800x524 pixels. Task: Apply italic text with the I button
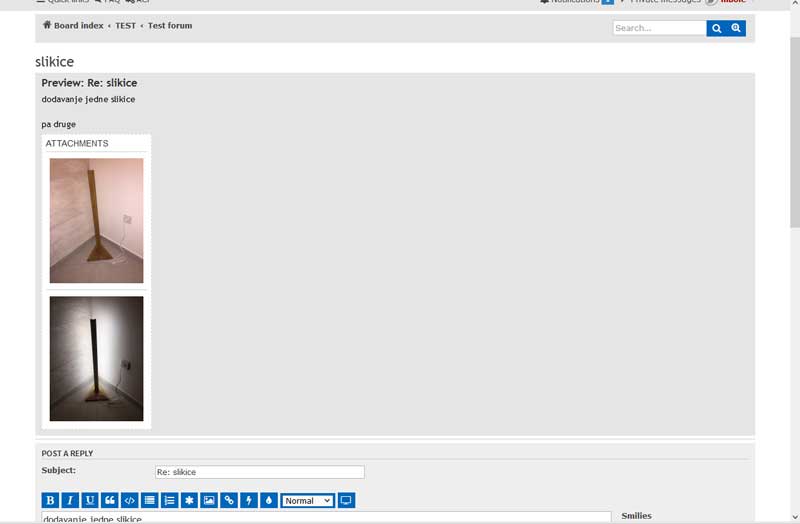(x=70, y=501)
